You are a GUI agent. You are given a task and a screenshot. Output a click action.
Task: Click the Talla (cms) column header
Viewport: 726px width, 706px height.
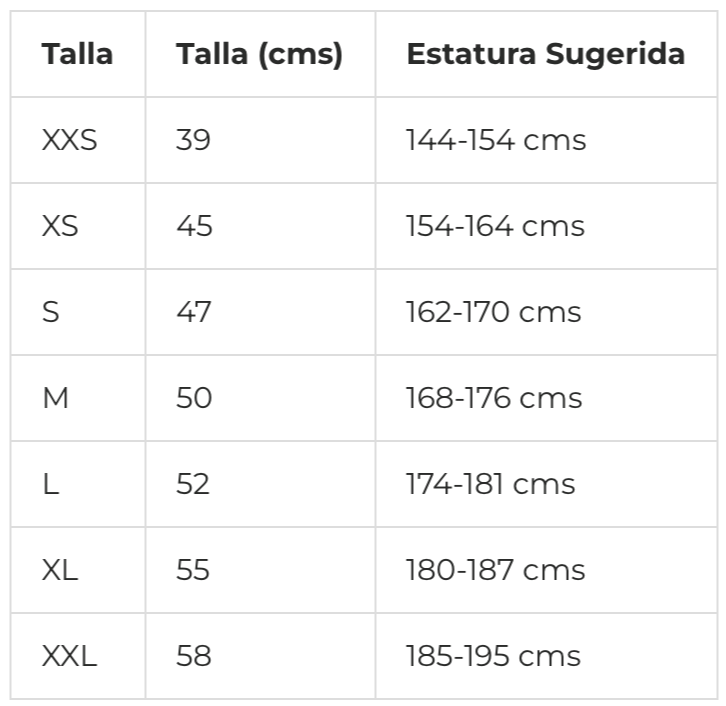[x=260, y=54]
